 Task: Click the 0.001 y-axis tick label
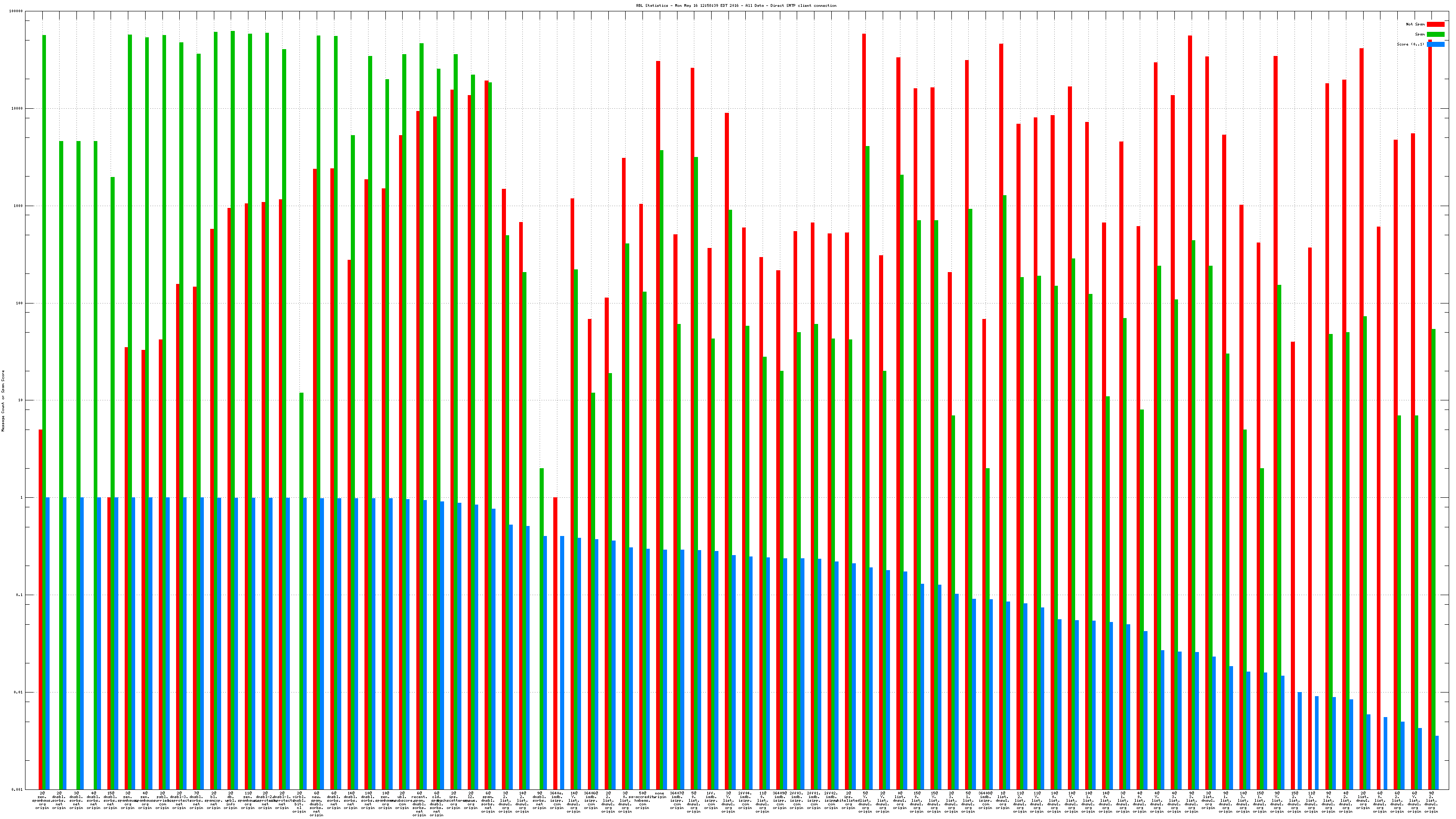point(18,789)
